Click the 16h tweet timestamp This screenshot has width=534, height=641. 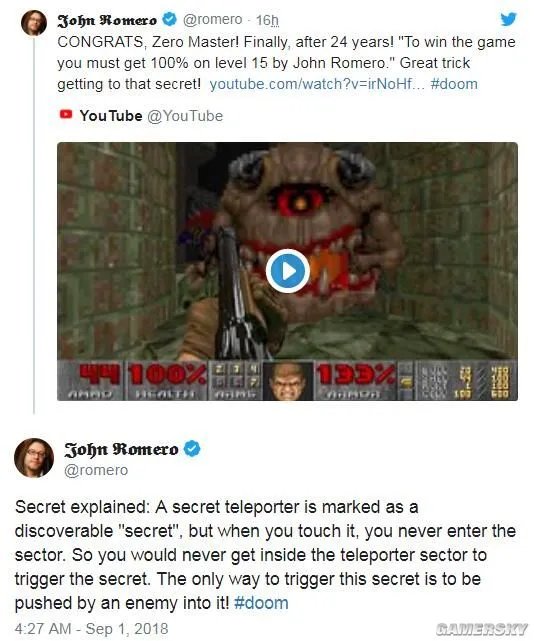pos(267,20)
